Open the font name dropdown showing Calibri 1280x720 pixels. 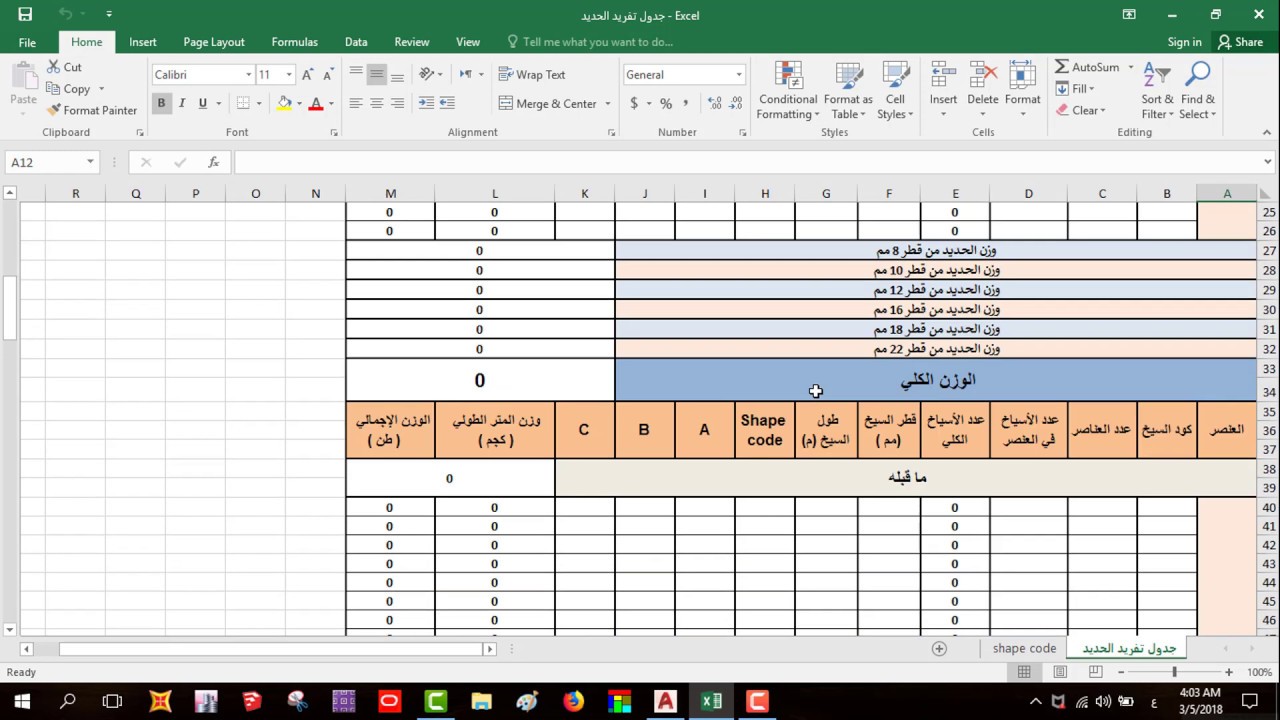(248, 75)
